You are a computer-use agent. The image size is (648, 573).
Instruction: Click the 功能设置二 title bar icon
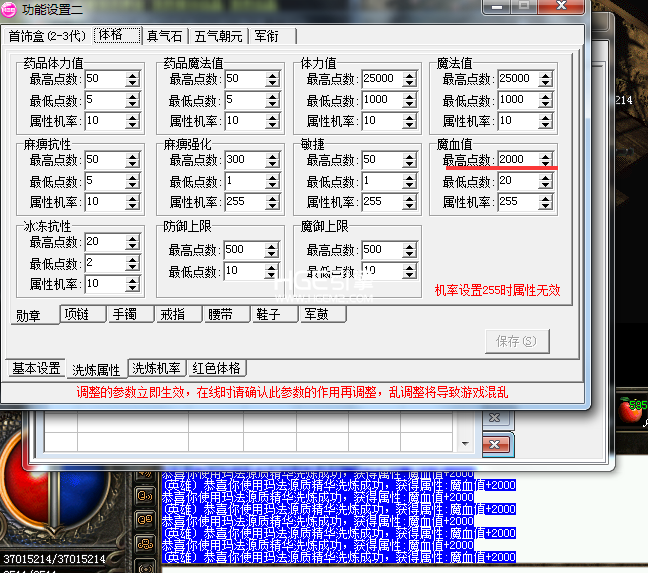pyautogui.click(x=10, y=10)
